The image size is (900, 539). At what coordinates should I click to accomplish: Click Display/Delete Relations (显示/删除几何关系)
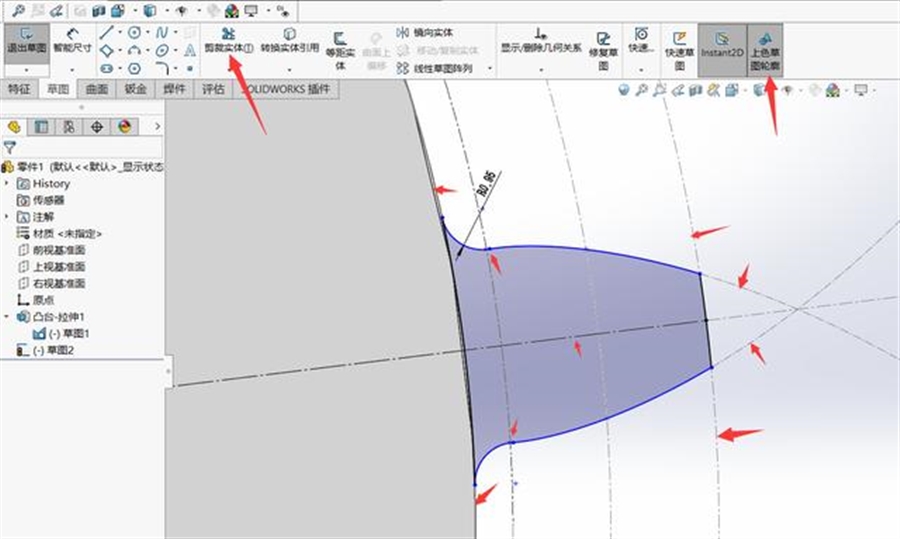[541, 41]
